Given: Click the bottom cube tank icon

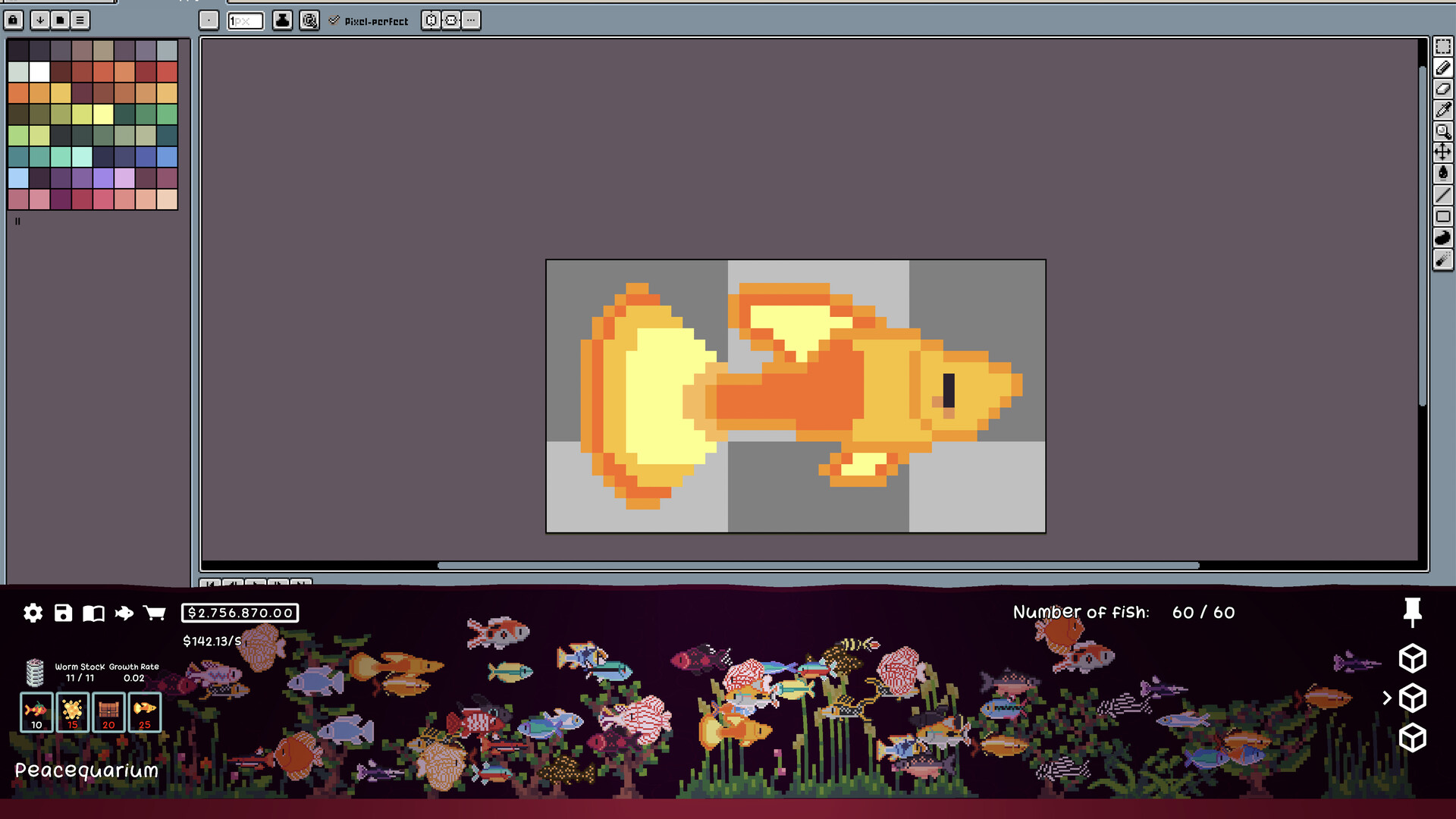Looking at the screenshot, I should pyautogui.click(x=1412, y=737).
